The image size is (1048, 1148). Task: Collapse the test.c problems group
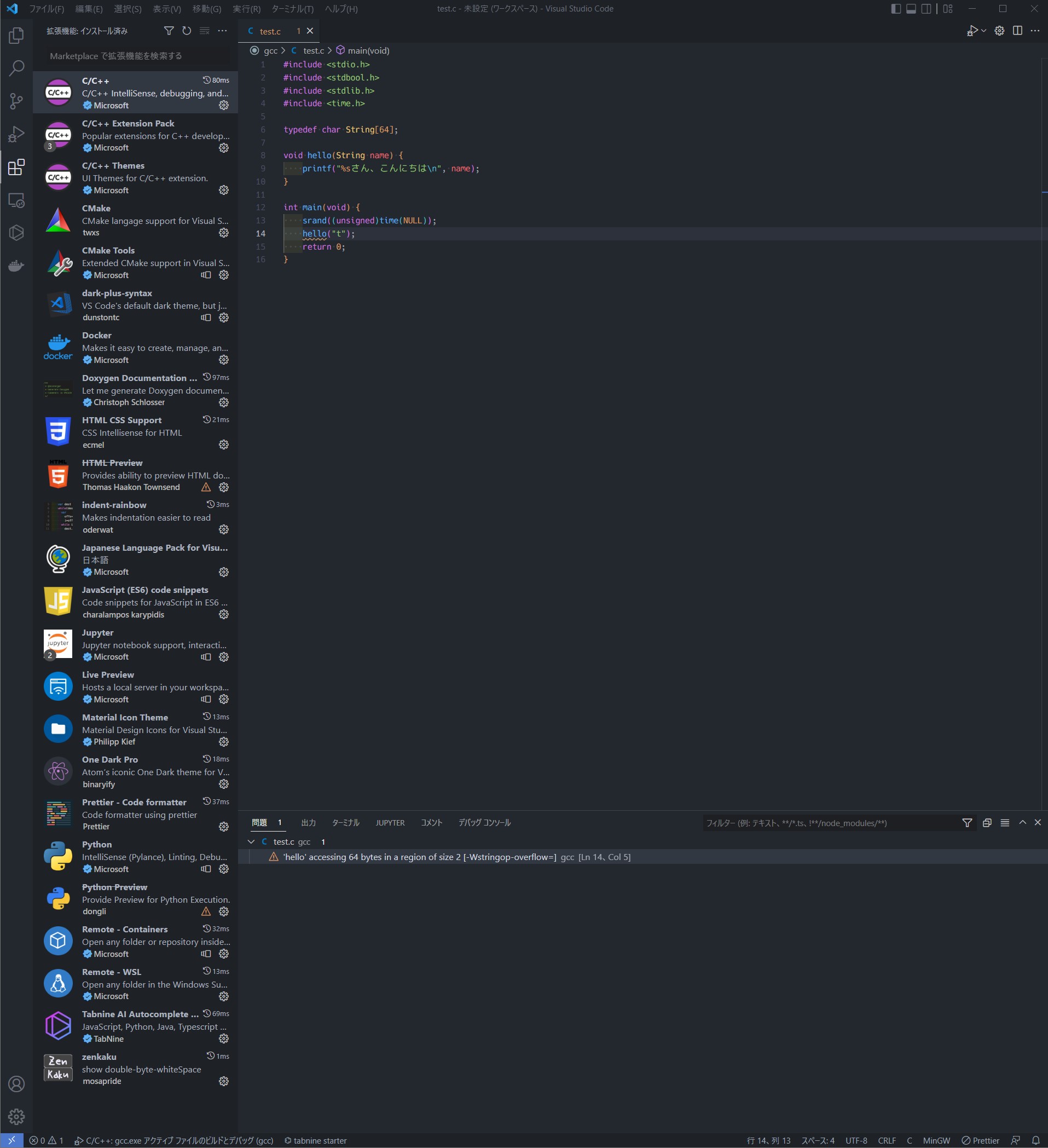click(x=251, y=841)
